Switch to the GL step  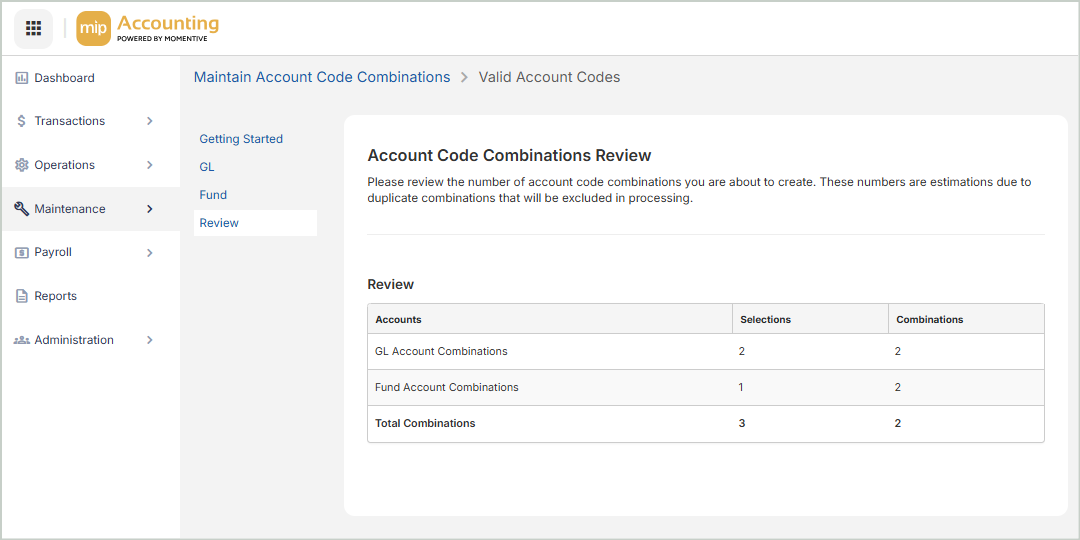(207, 167)
